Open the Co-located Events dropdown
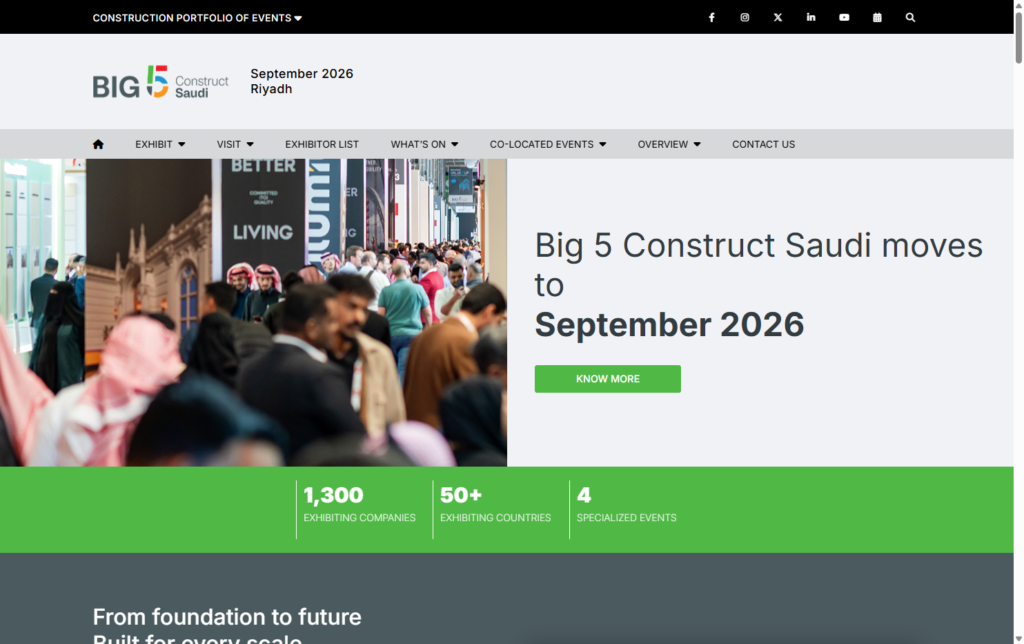 click(547, 144)
